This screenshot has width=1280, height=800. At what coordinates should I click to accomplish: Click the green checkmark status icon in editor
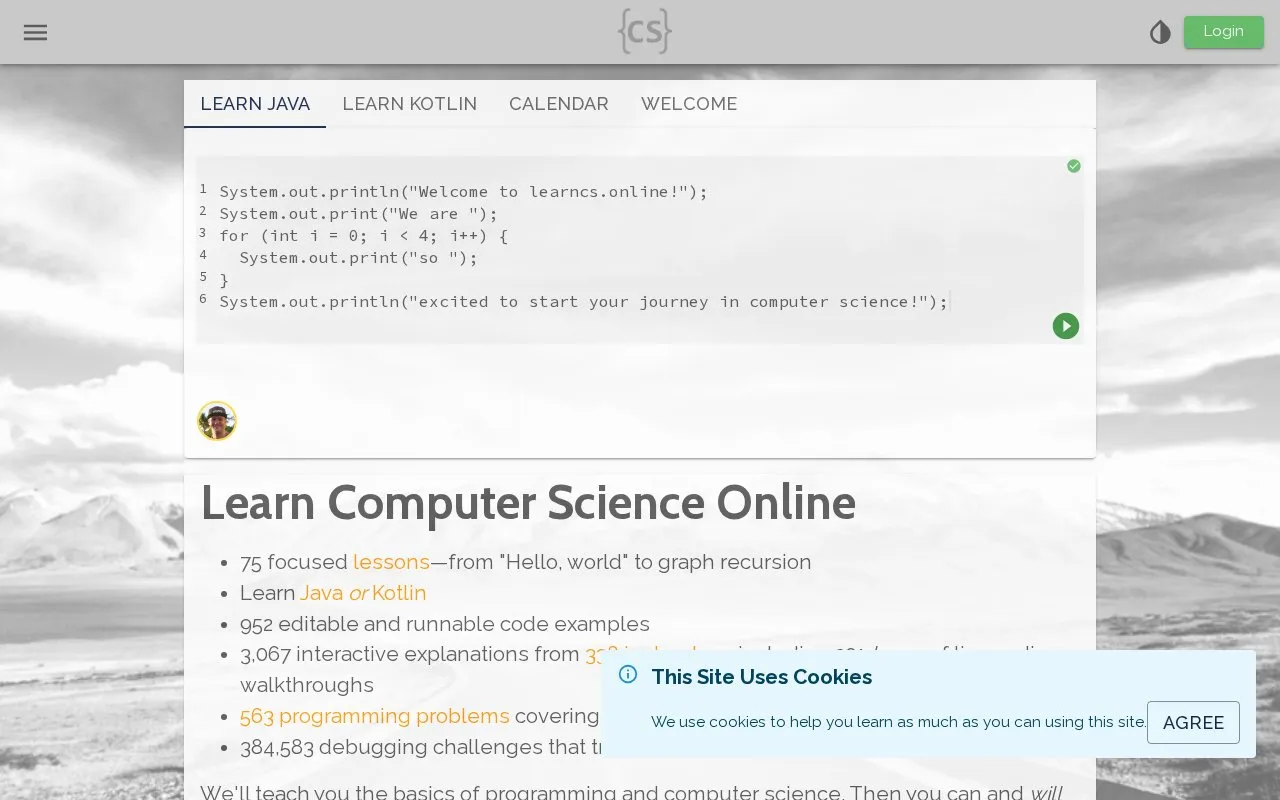[1074, 166]
